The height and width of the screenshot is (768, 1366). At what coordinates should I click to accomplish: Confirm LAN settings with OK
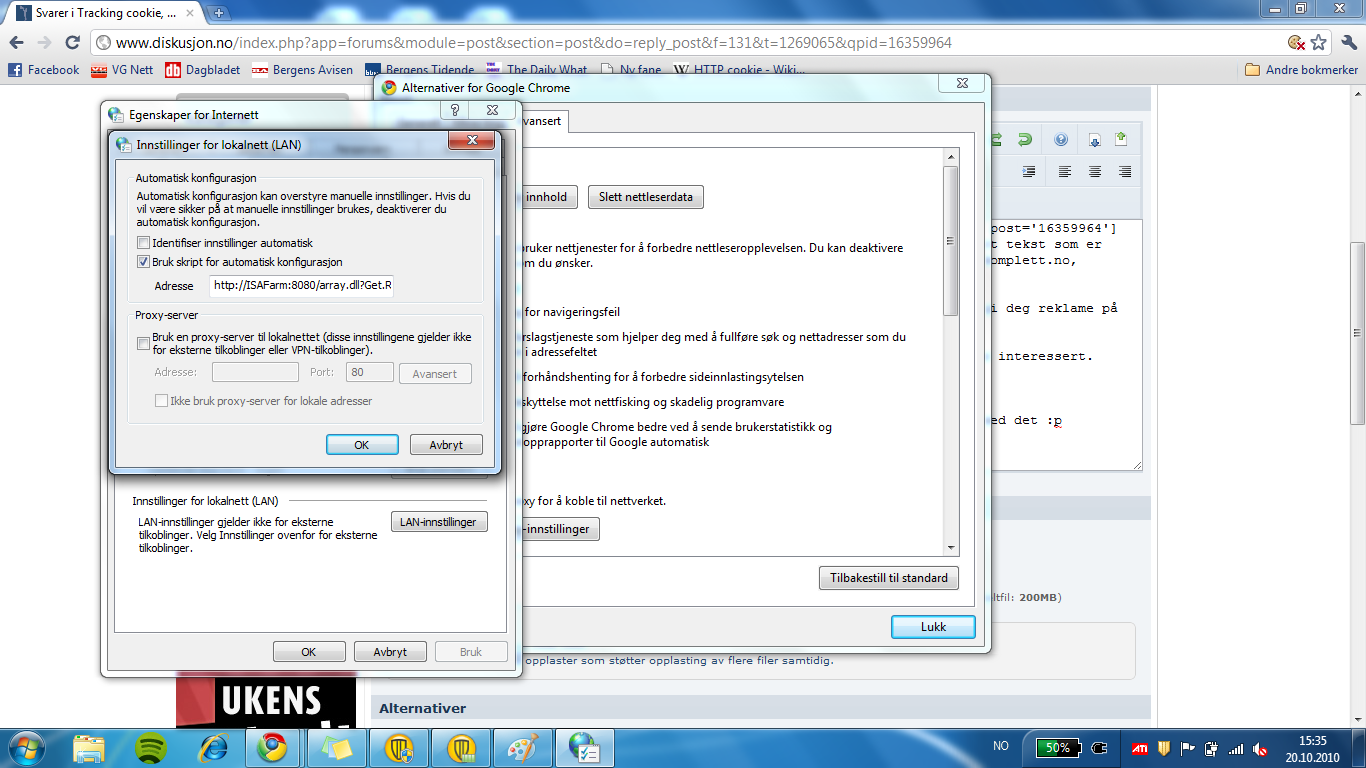[x=362, y=445]
